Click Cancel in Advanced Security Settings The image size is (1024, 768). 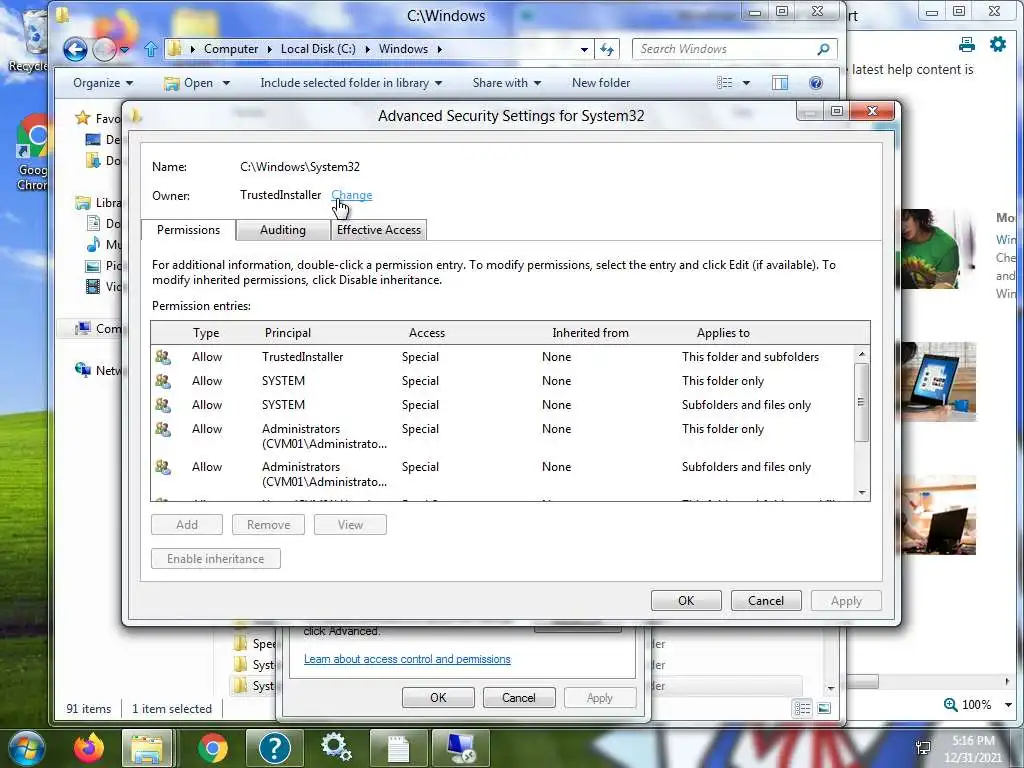pyautogui.click(x=765, y=601)
